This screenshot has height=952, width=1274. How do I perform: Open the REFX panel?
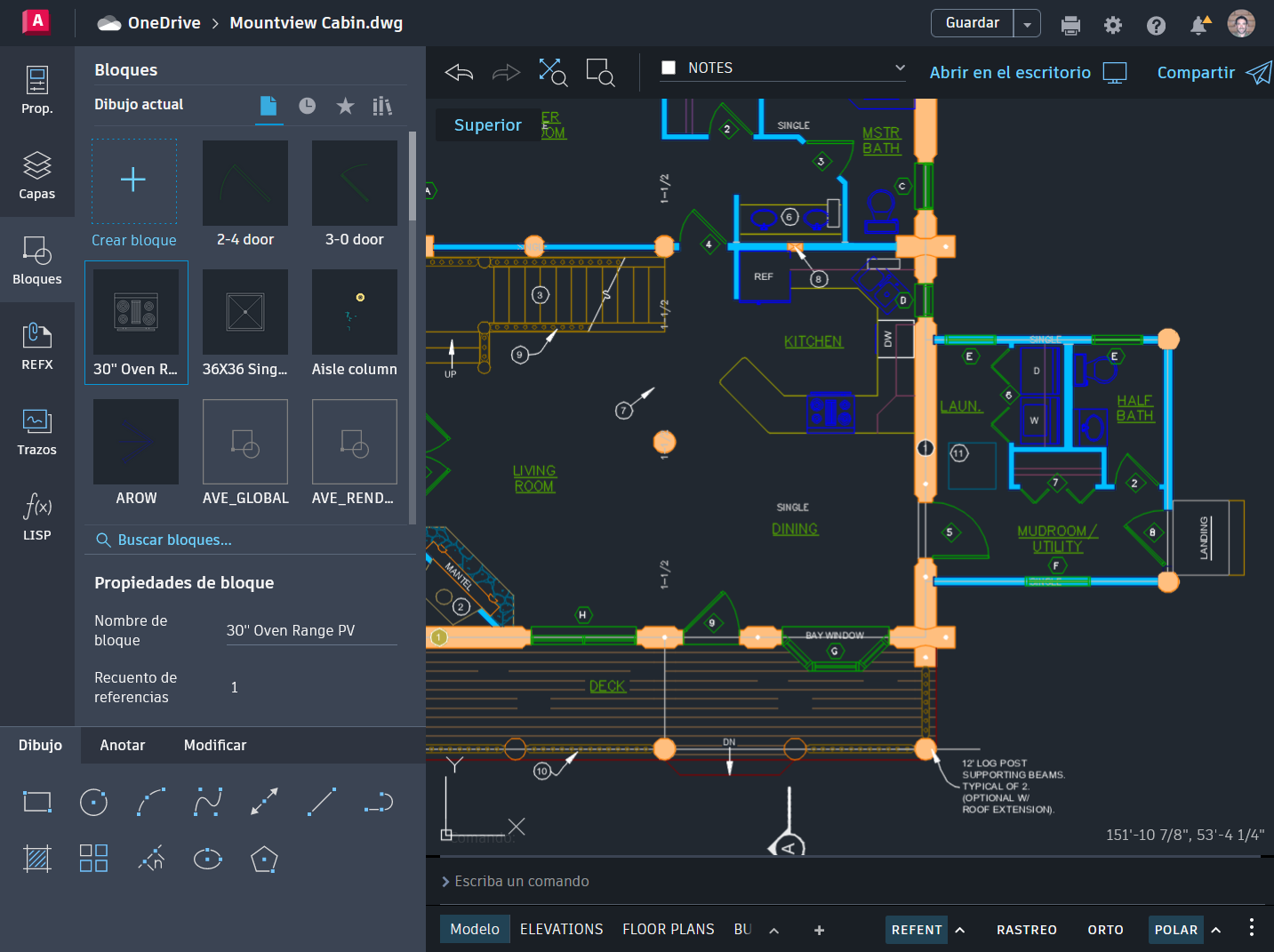click(37, 346)
